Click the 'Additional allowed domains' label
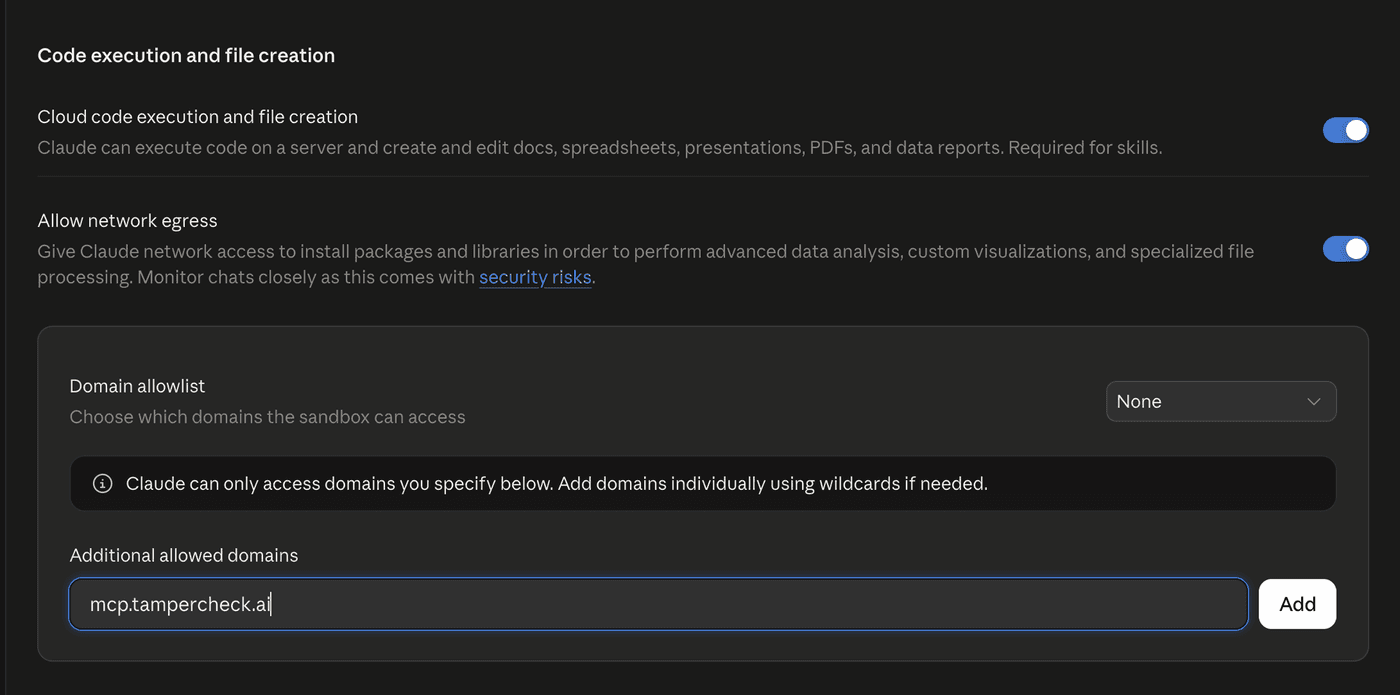Image resolution: width=1400 pixels, height=695 pixels. point(184,555)
